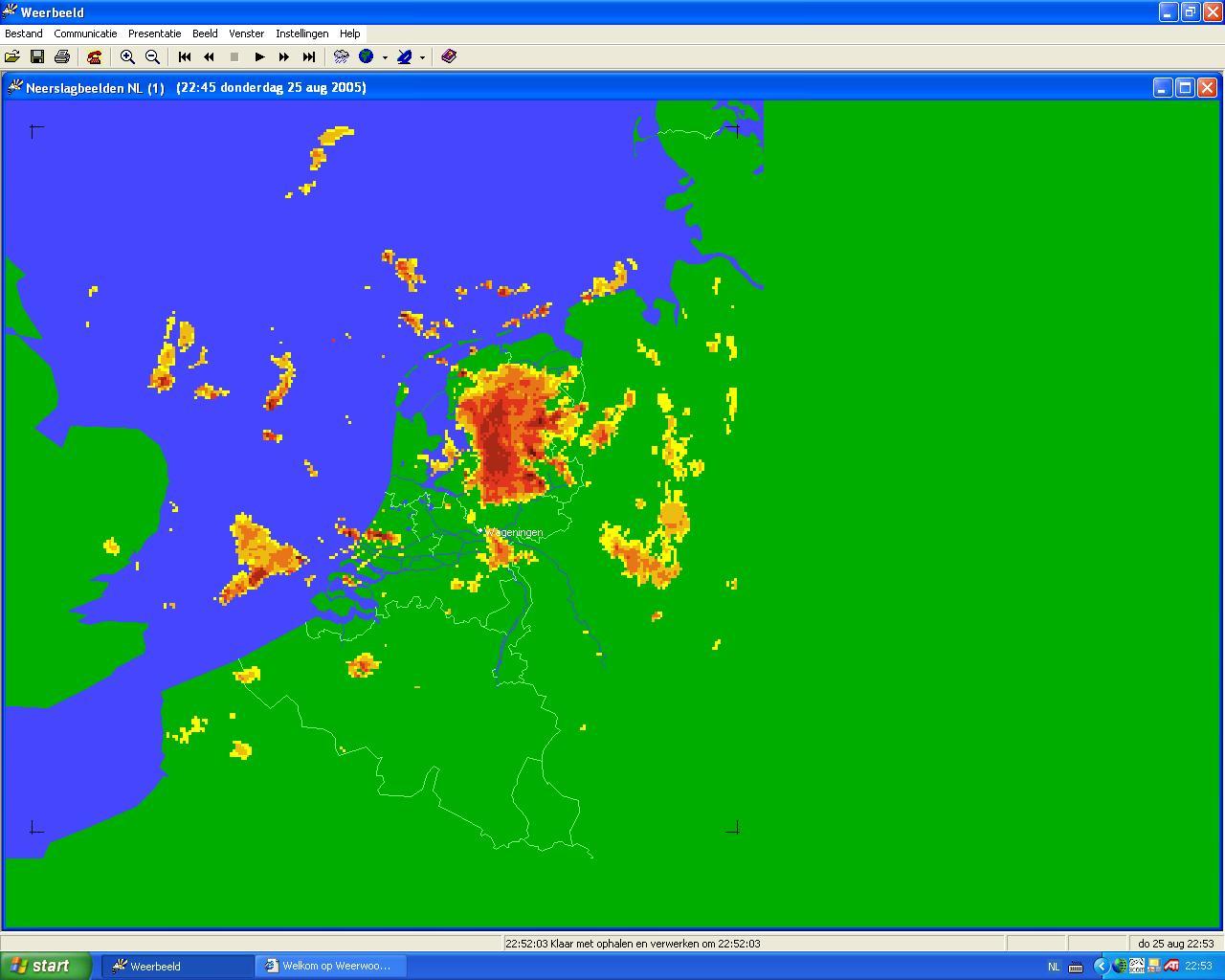Click the keyboard icon in the language bar
Image resolution: width=1225 pixels, height=980 pixels.
pyautogui.click(x=1076, y=967)
